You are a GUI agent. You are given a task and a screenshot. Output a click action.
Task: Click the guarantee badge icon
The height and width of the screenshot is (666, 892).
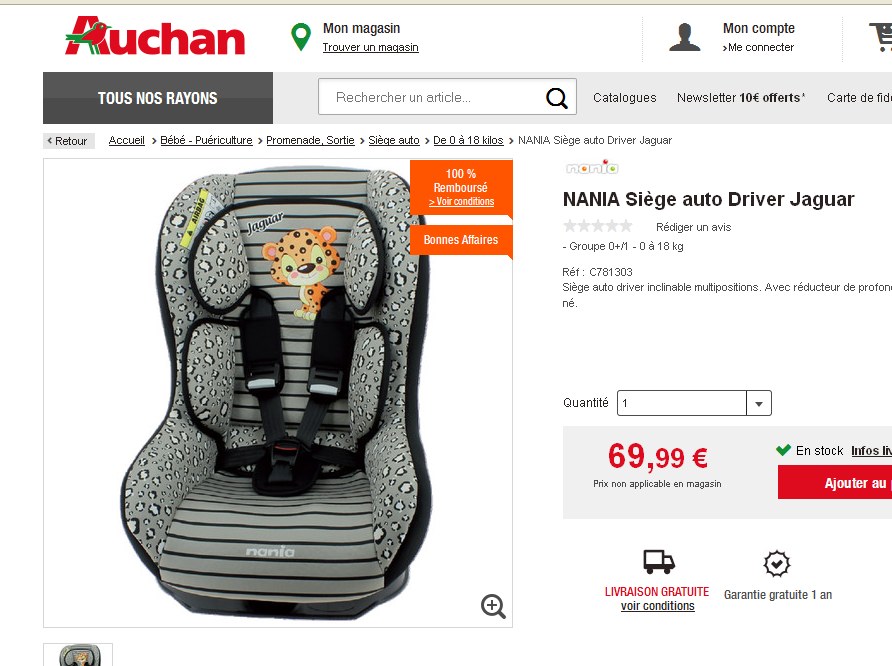click(777, 564)
